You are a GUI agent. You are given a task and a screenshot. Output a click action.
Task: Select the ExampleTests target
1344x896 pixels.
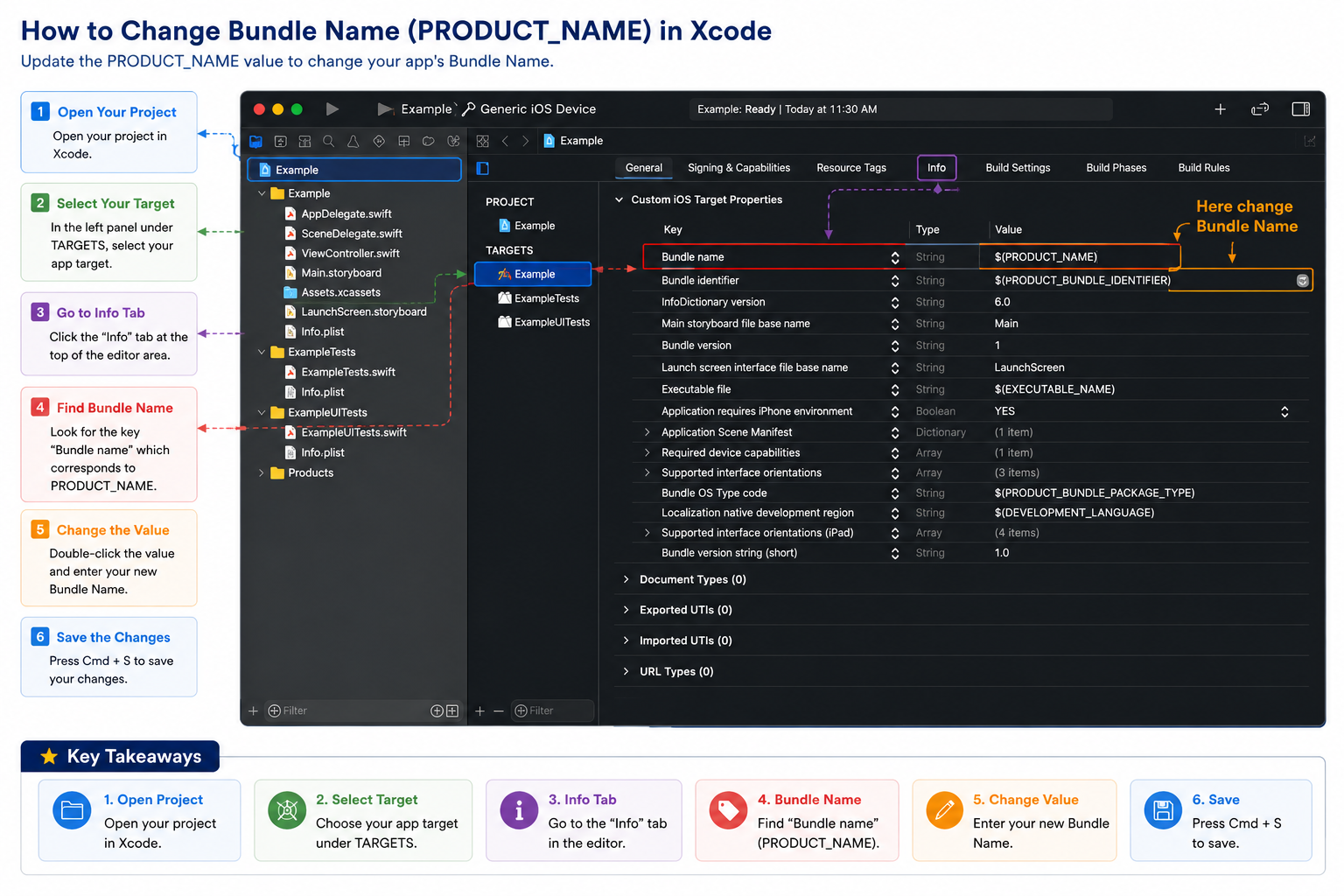tap(538, 298)
